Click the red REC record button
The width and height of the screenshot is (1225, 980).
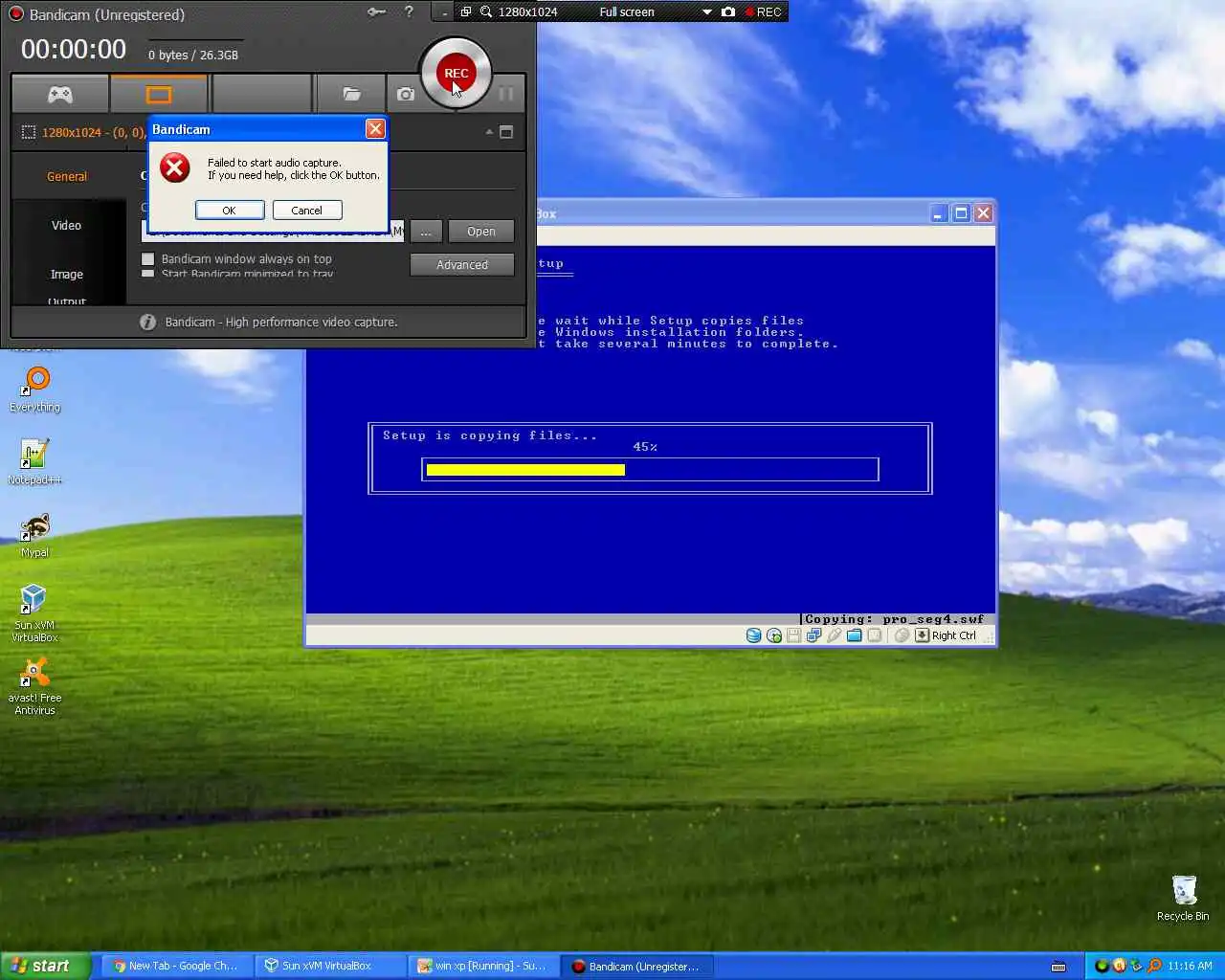tap(456, 73)
